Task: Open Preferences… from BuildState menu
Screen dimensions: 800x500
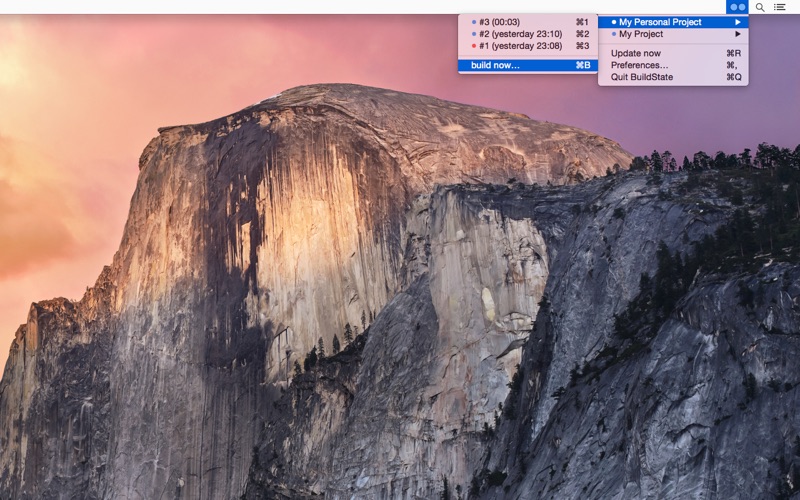Action: pos(640,65)
